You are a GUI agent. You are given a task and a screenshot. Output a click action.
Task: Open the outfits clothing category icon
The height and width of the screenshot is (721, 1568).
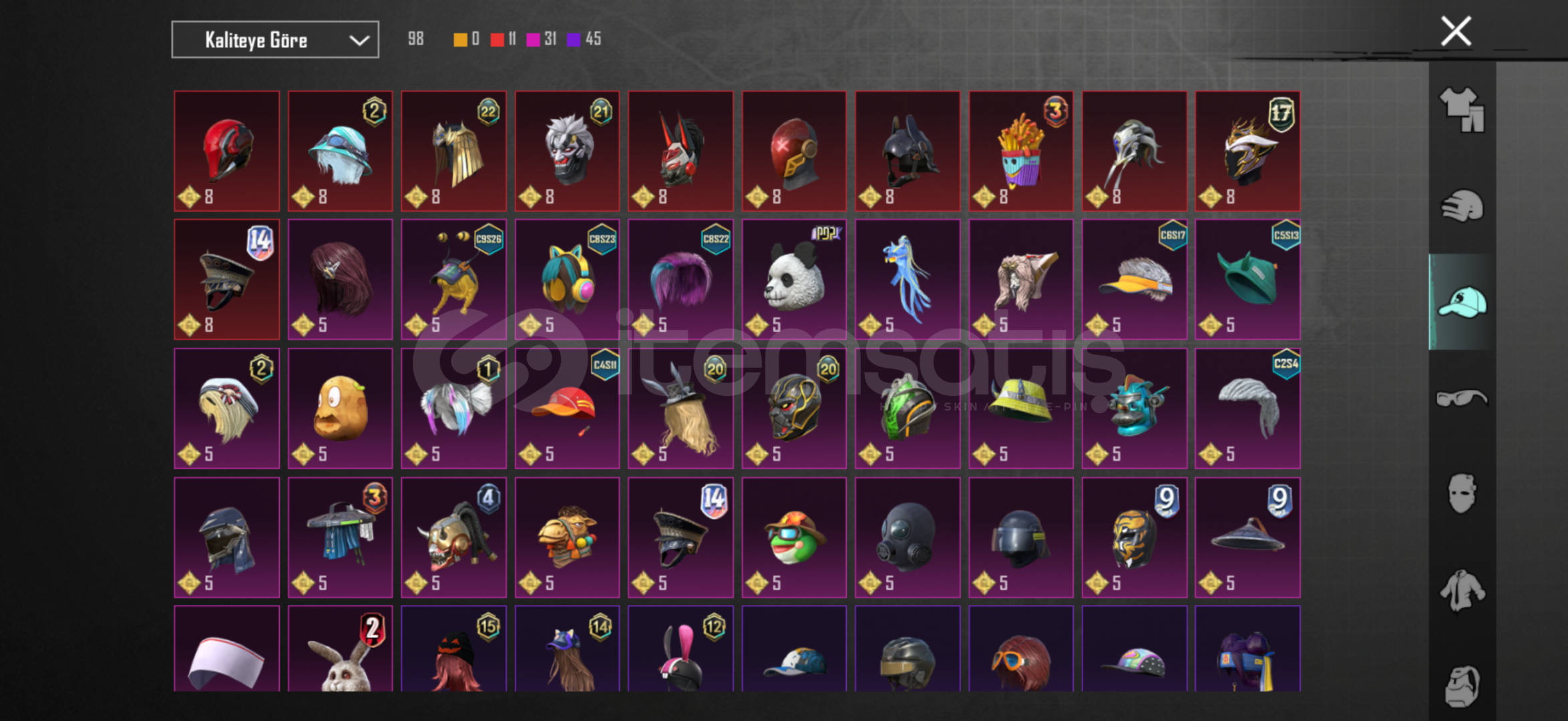pos(1462,109)
